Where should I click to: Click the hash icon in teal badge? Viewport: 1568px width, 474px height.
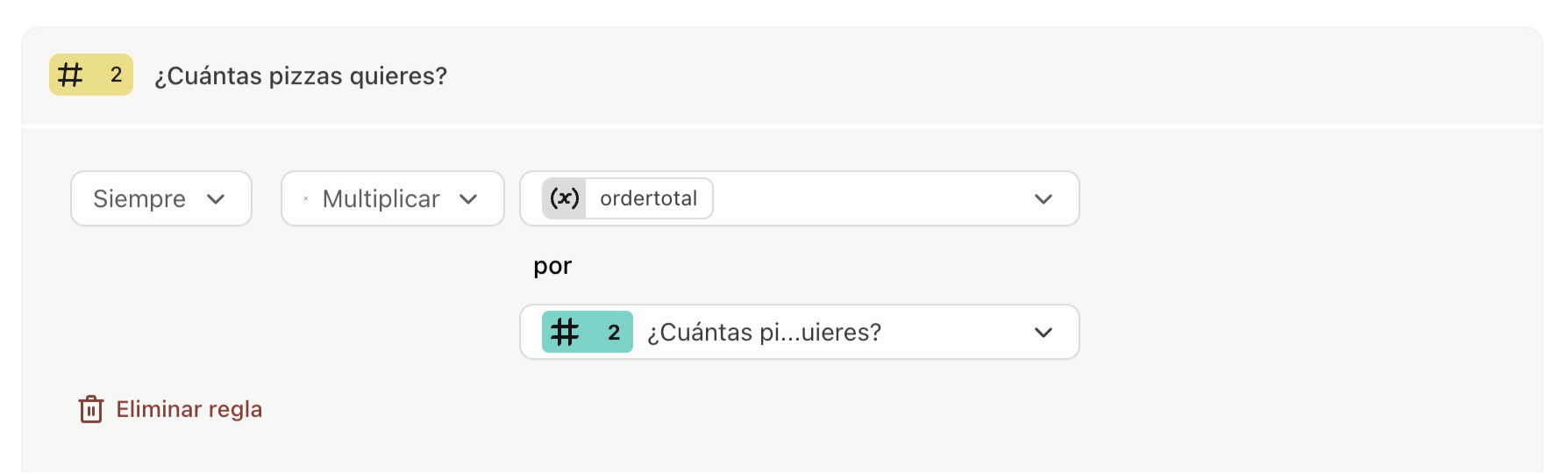[x=565, y=333]
